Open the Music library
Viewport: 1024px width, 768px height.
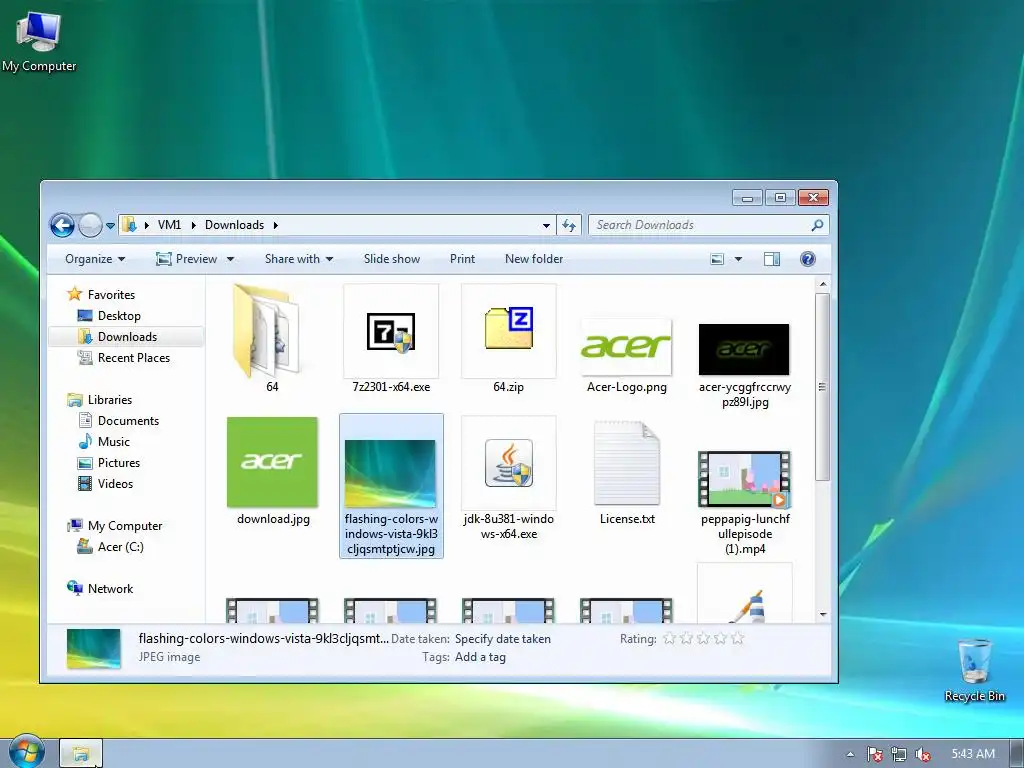pyautogui.click(x=114, y=441)
